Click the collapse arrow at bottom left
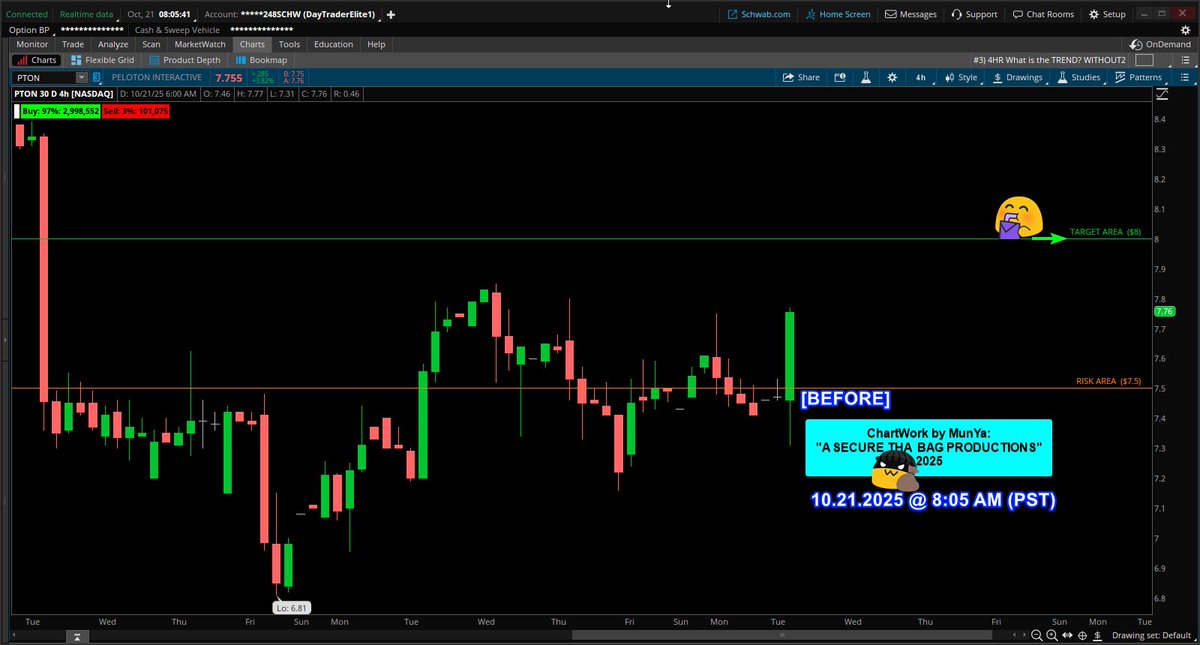 75,635
